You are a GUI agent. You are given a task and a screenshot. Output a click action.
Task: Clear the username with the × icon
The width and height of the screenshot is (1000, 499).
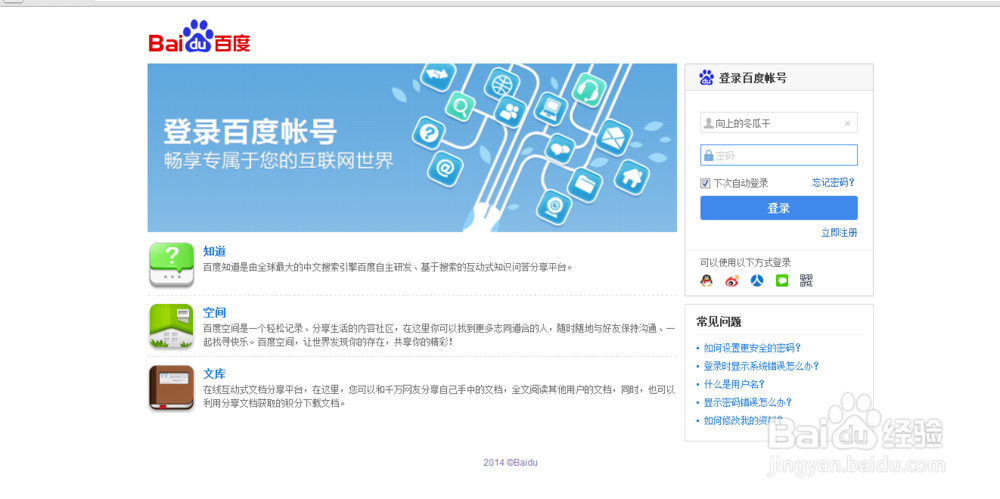point(848,123)
